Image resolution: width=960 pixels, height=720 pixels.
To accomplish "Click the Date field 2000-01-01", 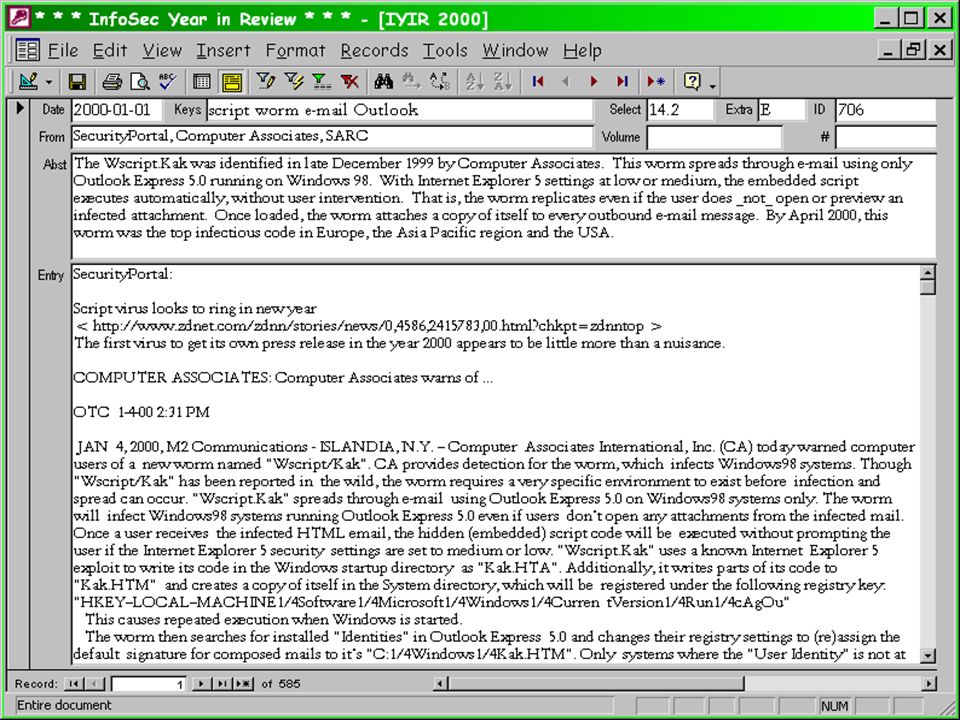I will [117, 110].
